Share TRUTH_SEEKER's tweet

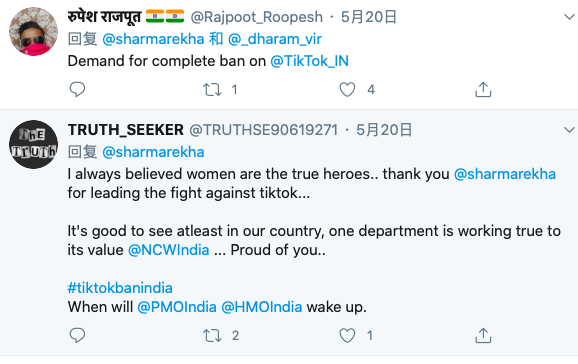pyautogui.click(x=483, y=335)
